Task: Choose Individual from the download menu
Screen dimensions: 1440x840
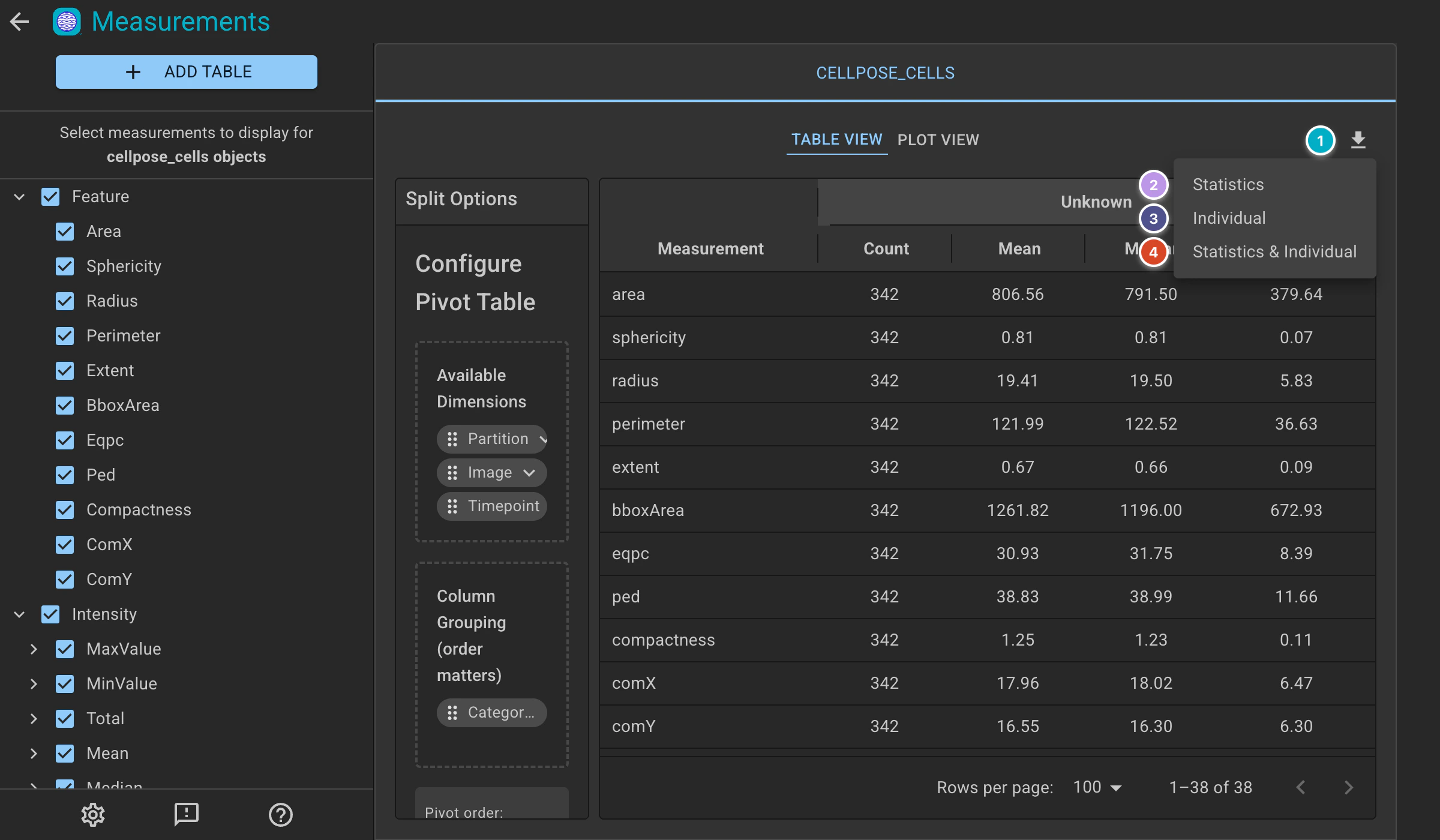Action: 1274,218
